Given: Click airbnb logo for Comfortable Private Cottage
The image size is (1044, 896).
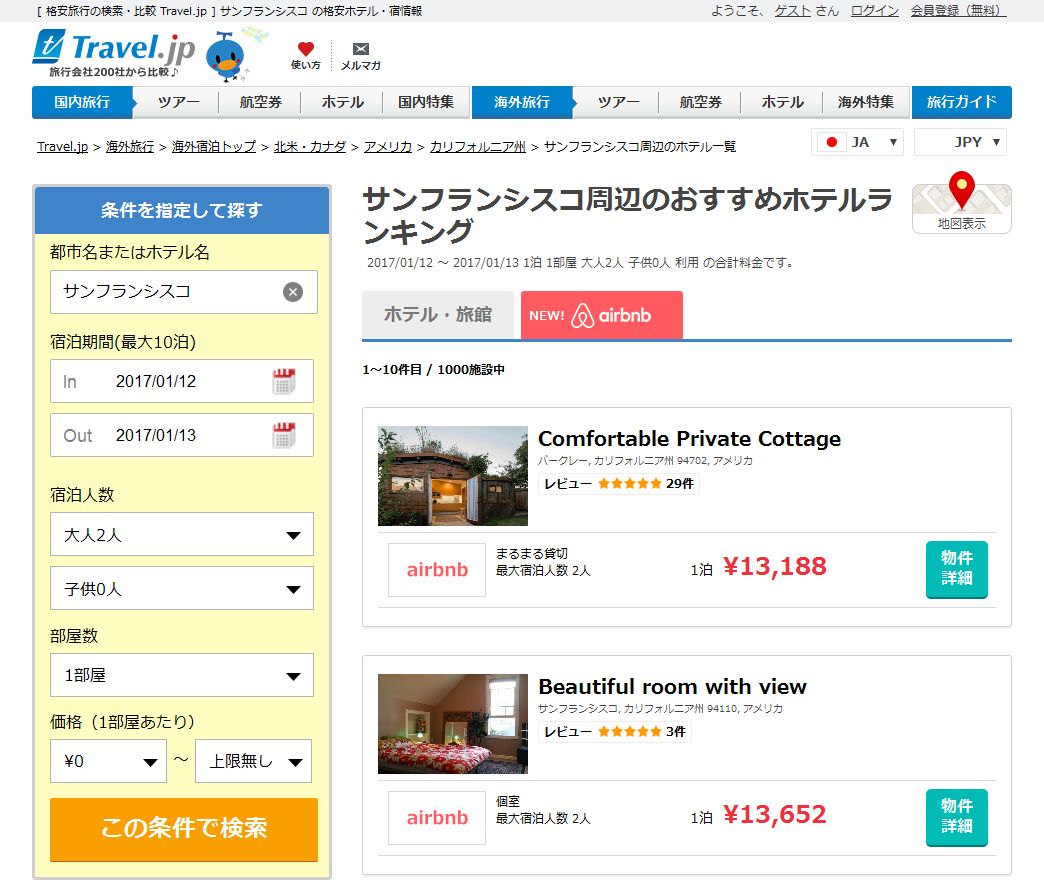Looking at the screenshot, I should pyautogui.click(x=437, y=570).
